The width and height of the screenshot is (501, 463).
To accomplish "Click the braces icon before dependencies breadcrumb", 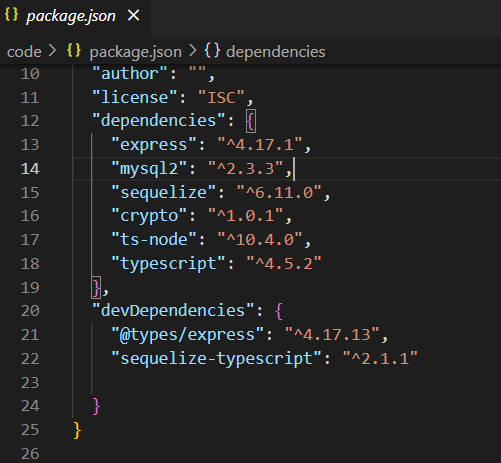I will coord(212,51).
